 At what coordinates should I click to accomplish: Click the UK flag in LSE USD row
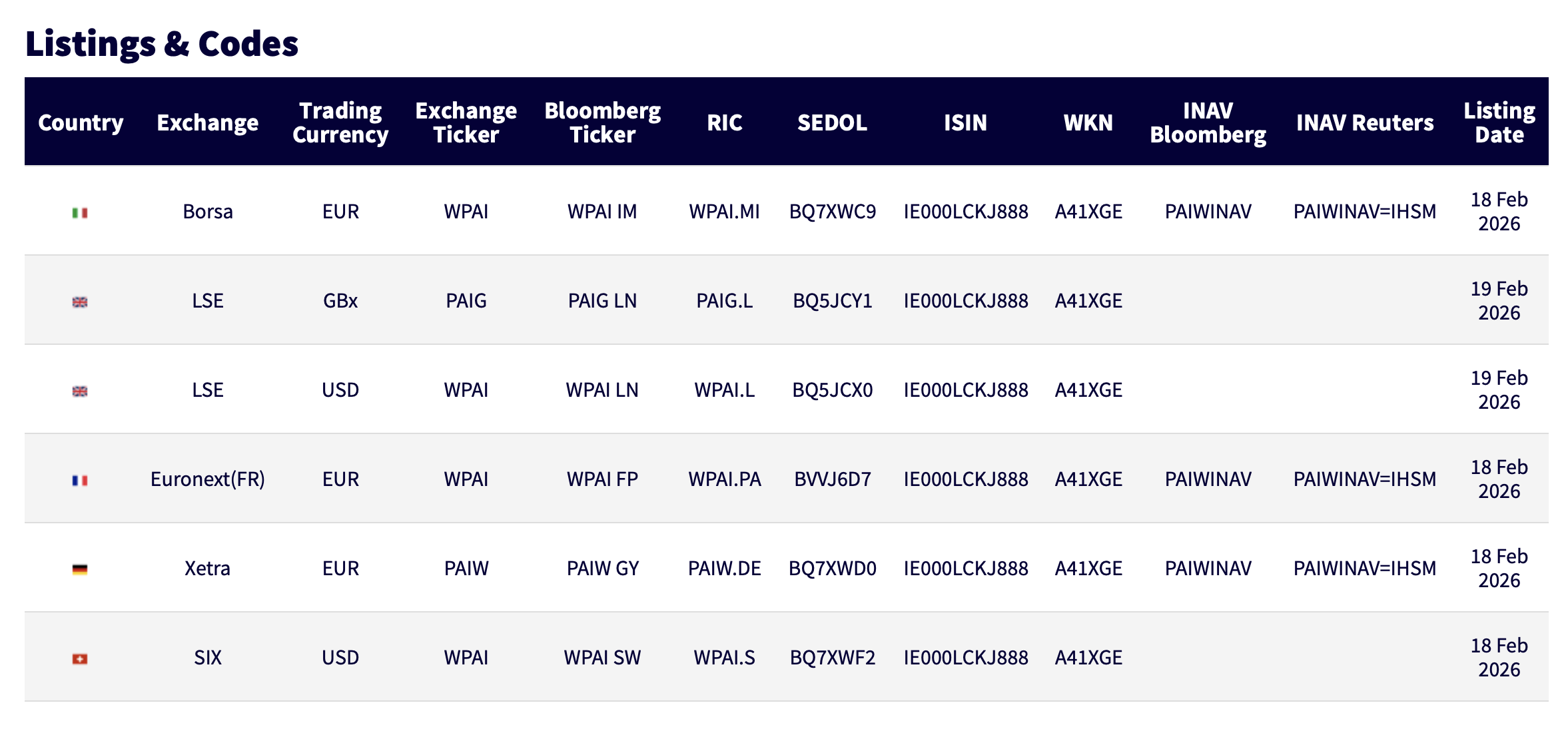tap(80, 391)
